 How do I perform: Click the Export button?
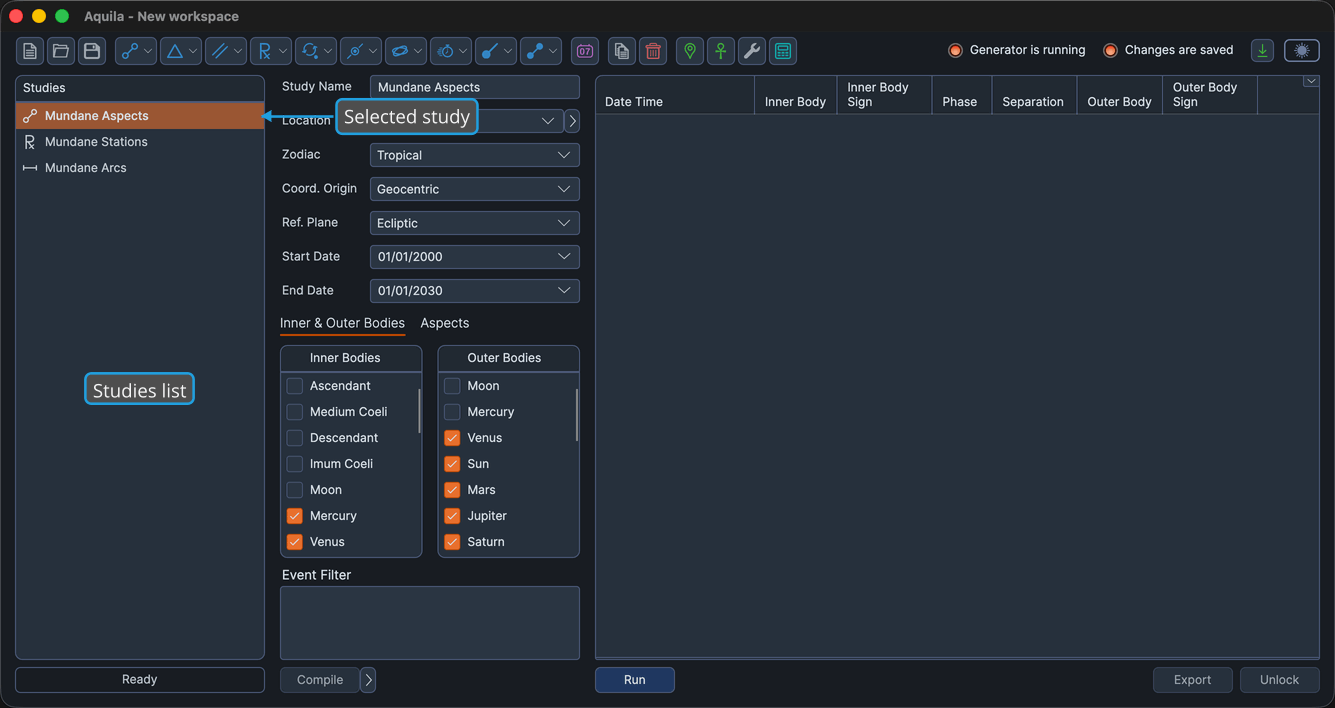[1193, 680]
